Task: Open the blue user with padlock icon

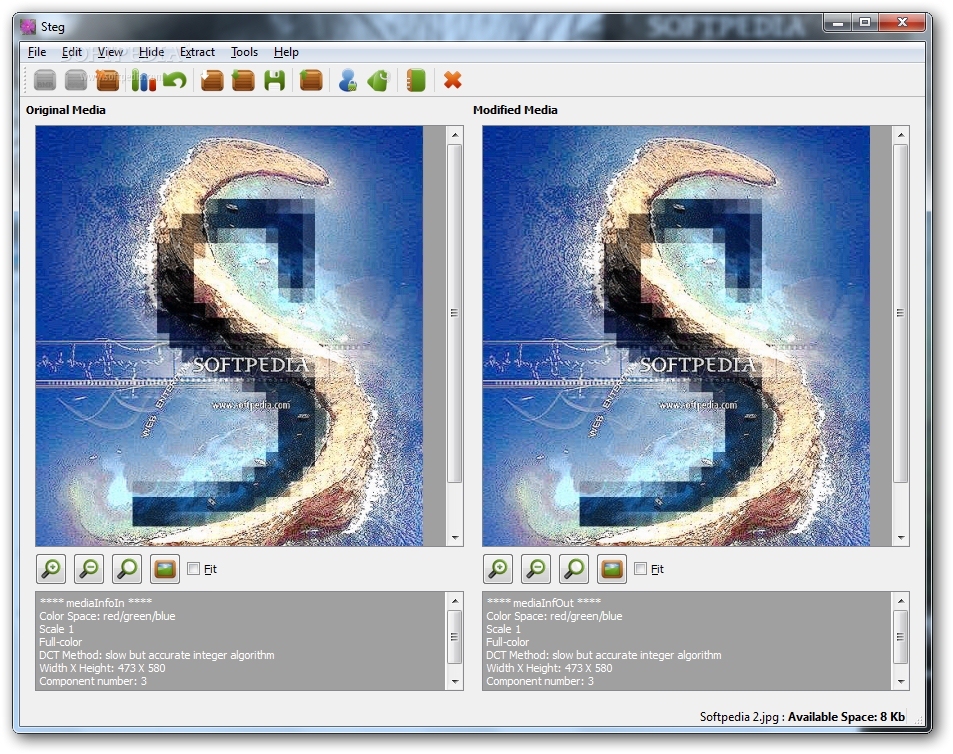Action: (x=348, y=80)
